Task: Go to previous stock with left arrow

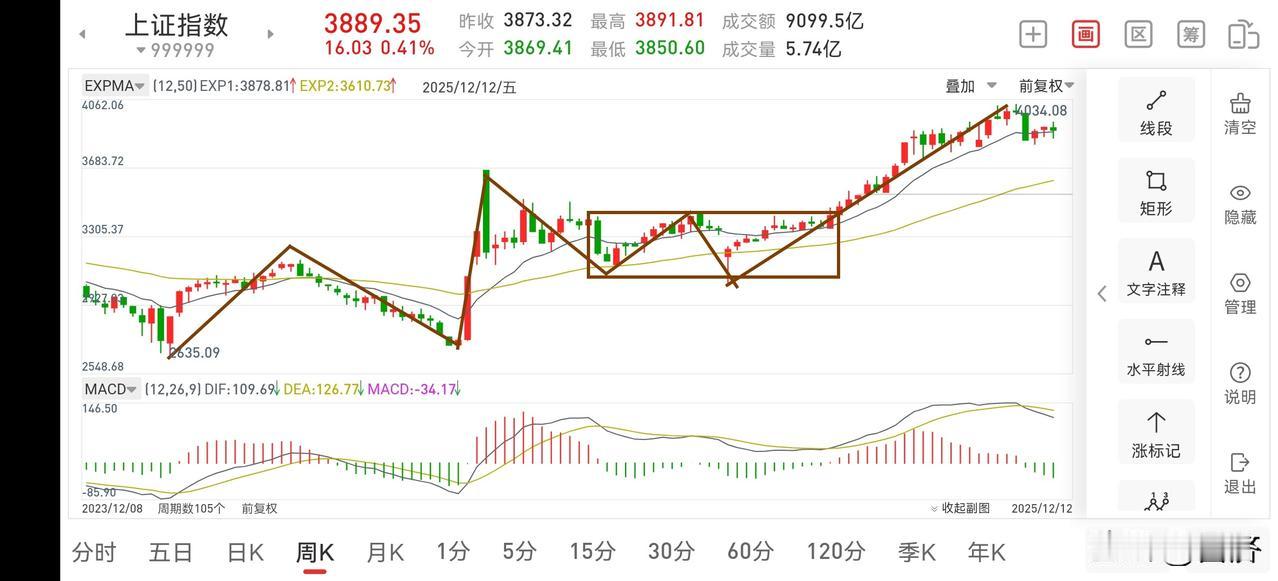Action: click(x=82, y=34)
